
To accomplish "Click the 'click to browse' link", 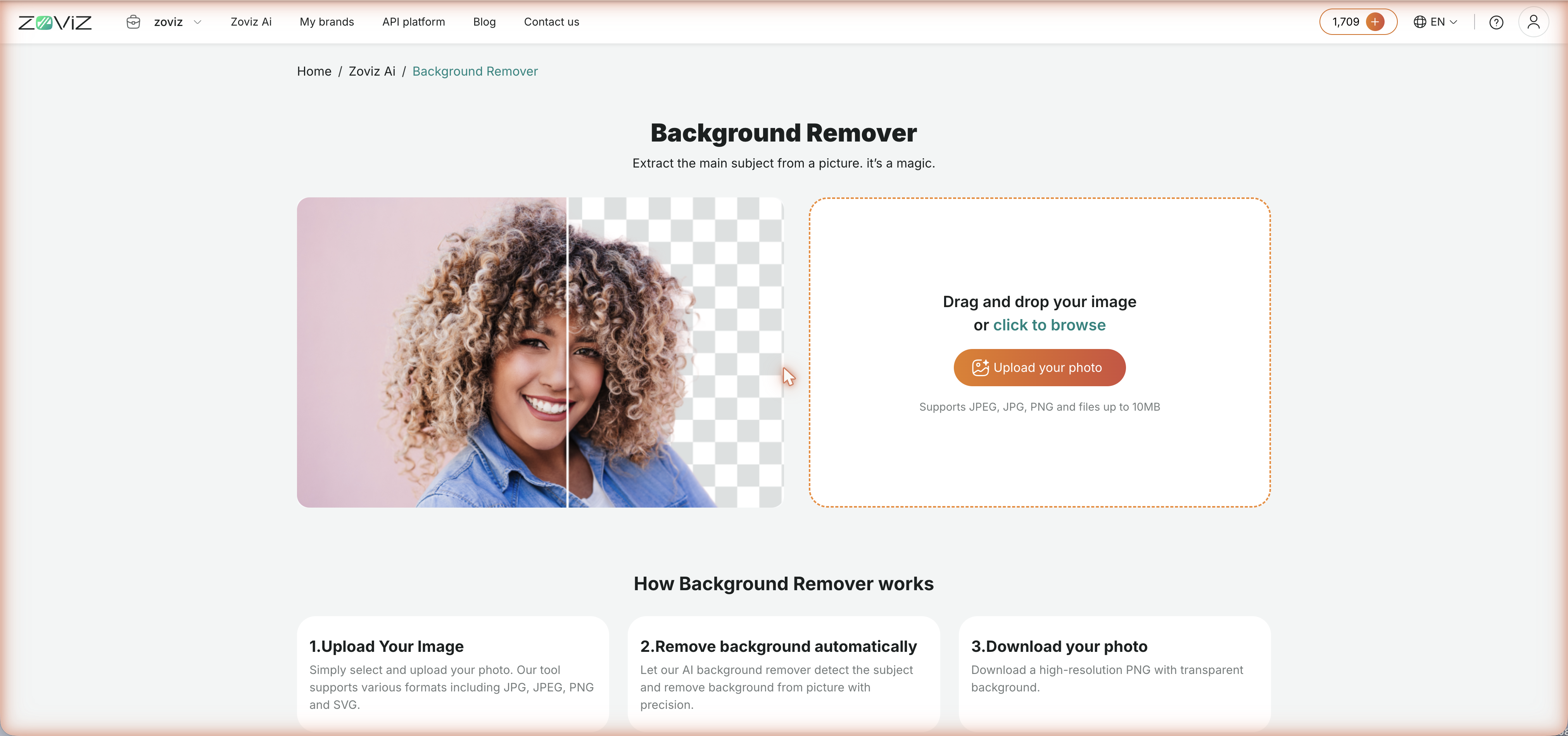I will tap(1049, 325).
